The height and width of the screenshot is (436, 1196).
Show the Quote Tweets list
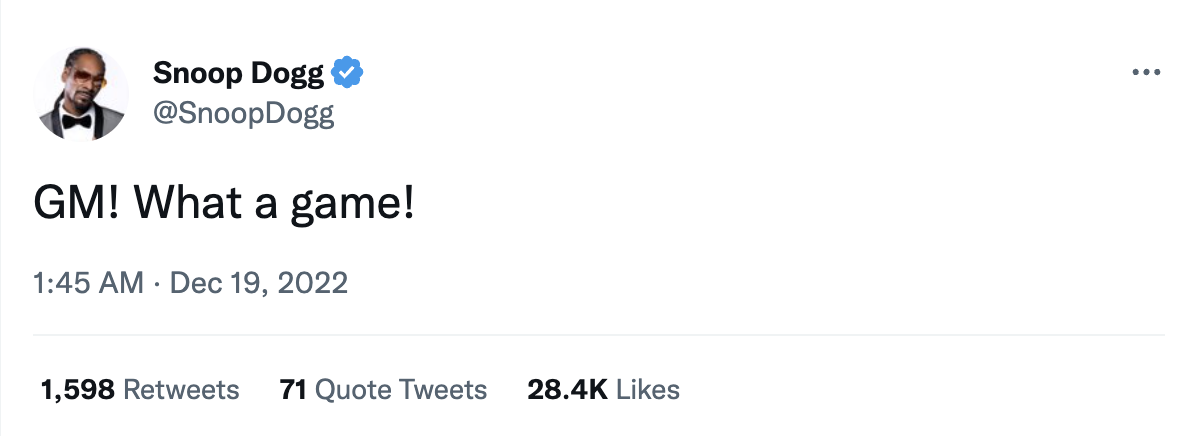click(x=401, y=389)
